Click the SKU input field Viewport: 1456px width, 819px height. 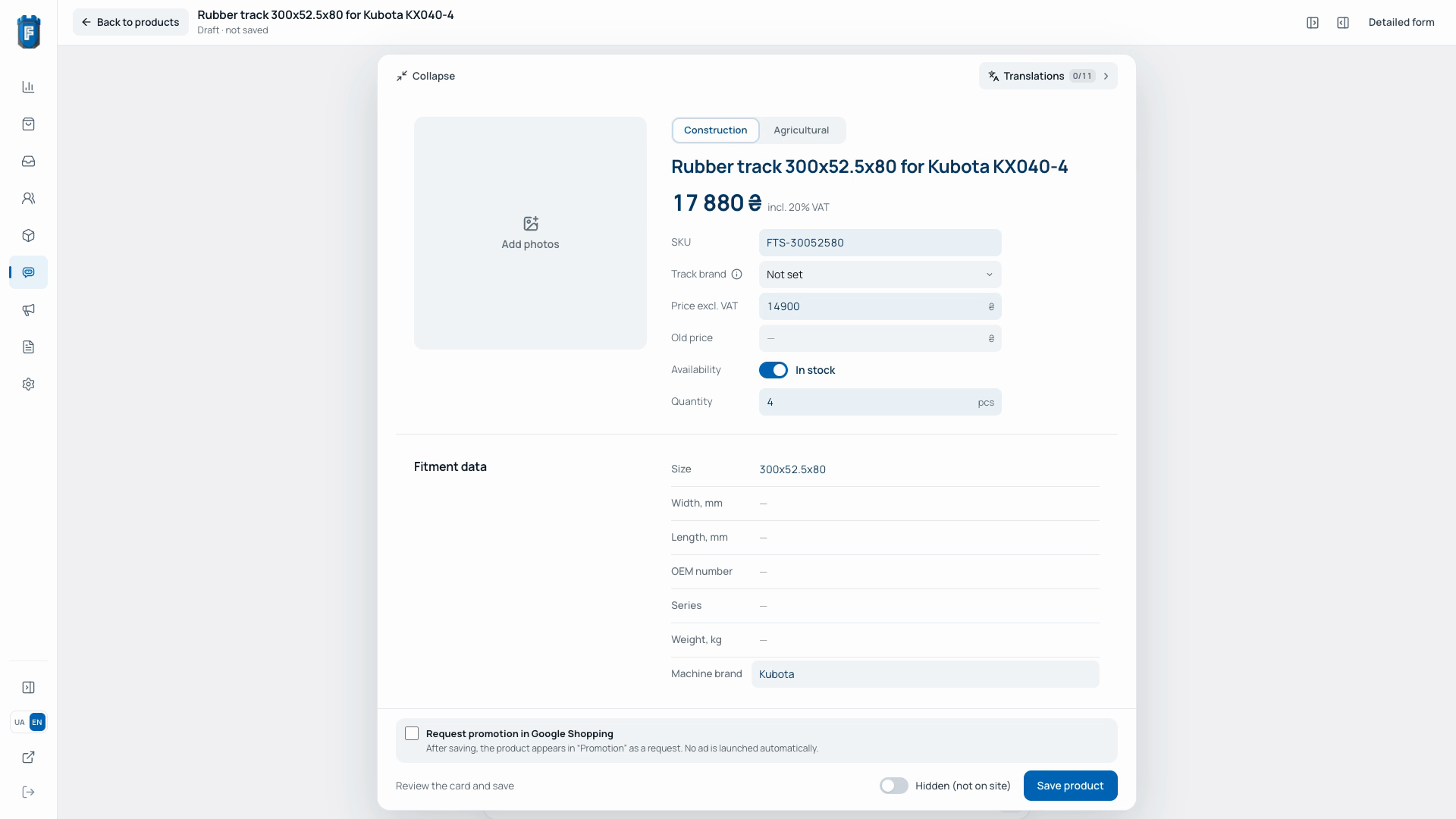(x=880, y=243)
